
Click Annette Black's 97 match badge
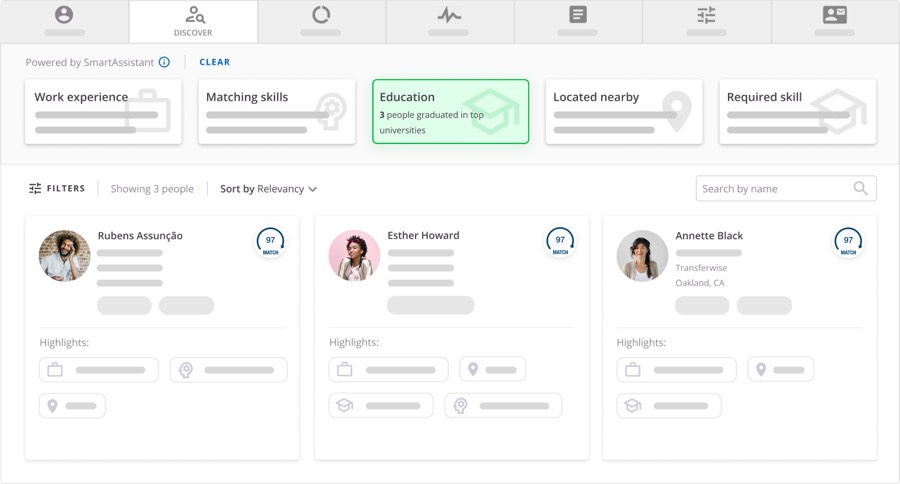pos(848,242)
